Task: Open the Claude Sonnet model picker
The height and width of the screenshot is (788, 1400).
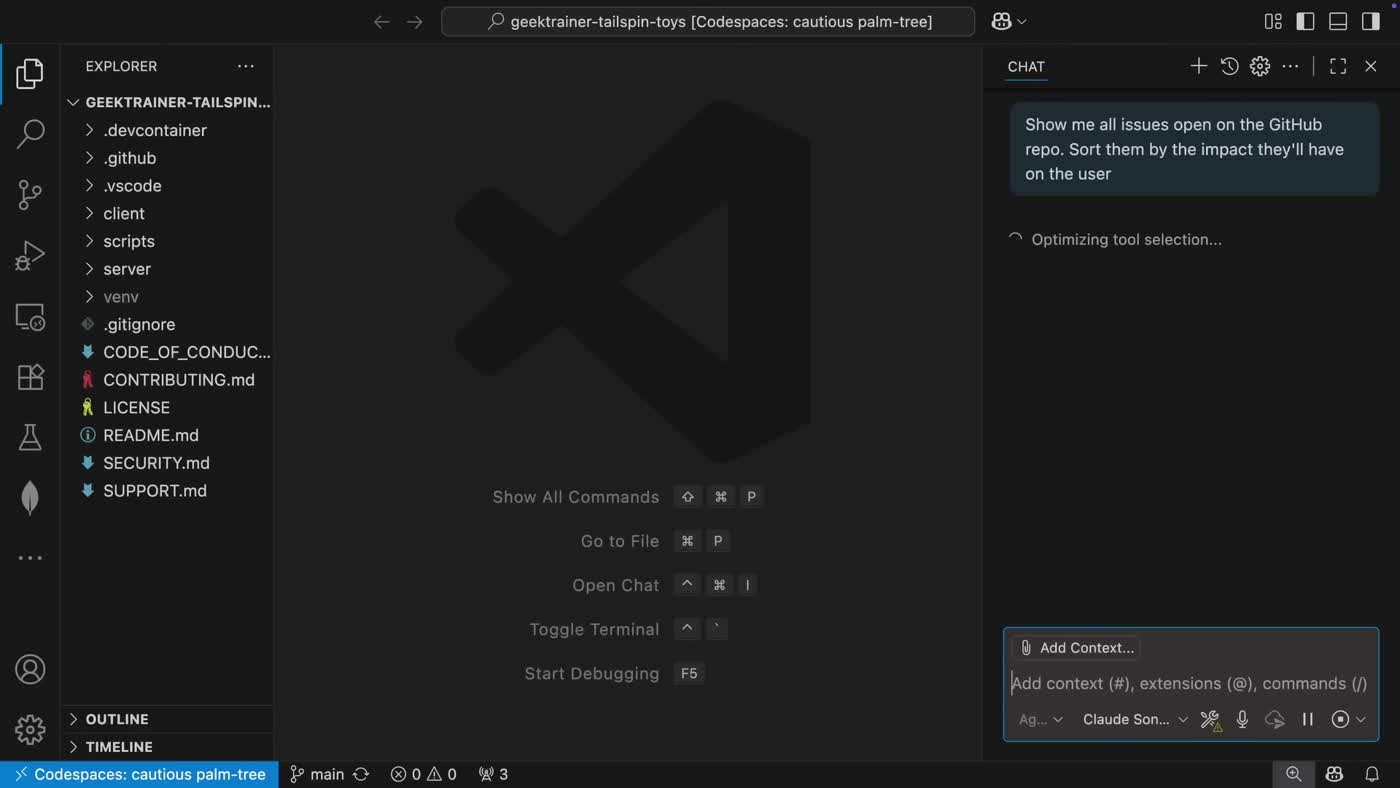Action: 1135,719
